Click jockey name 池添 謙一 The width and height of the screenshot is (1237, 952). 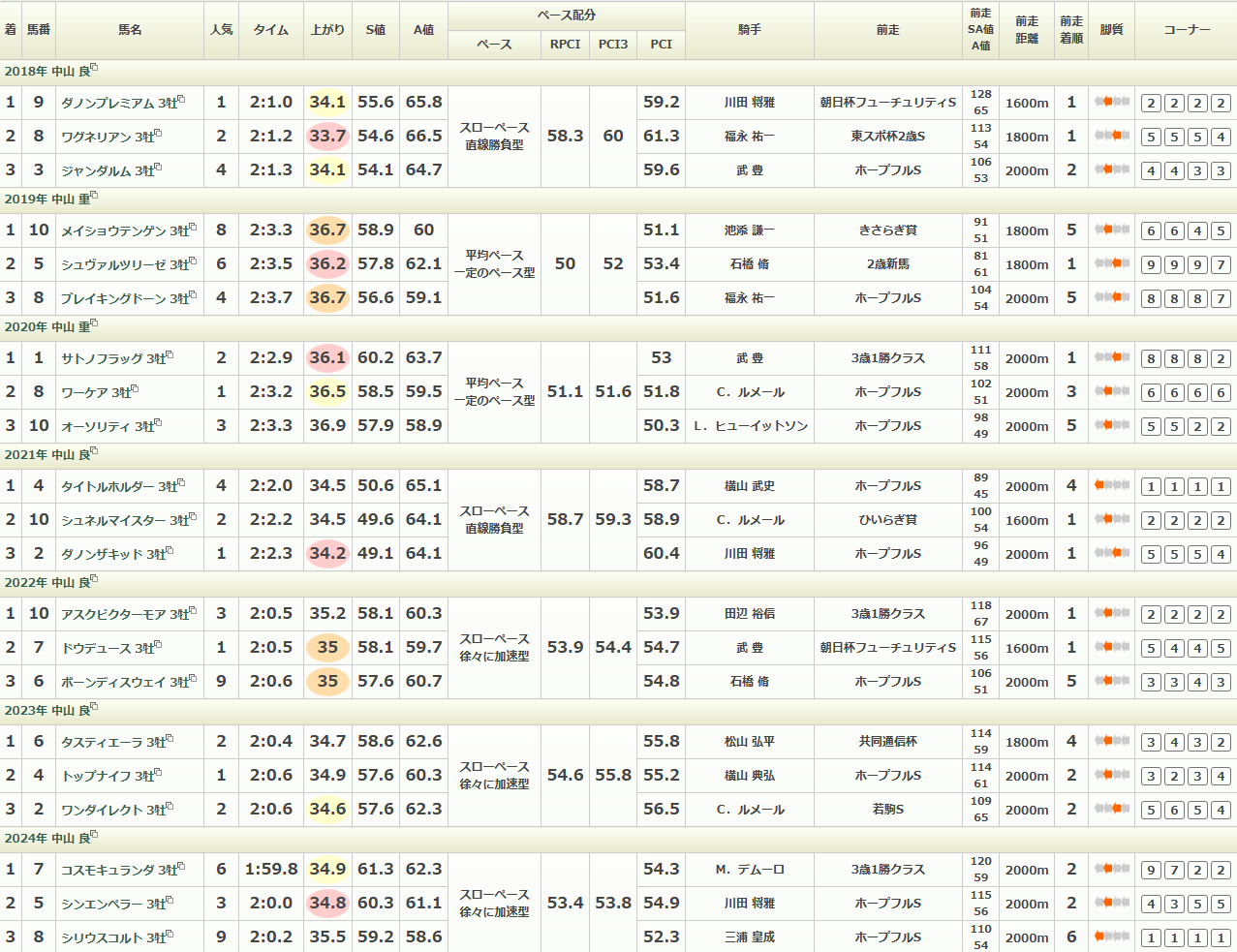[749, 230]
